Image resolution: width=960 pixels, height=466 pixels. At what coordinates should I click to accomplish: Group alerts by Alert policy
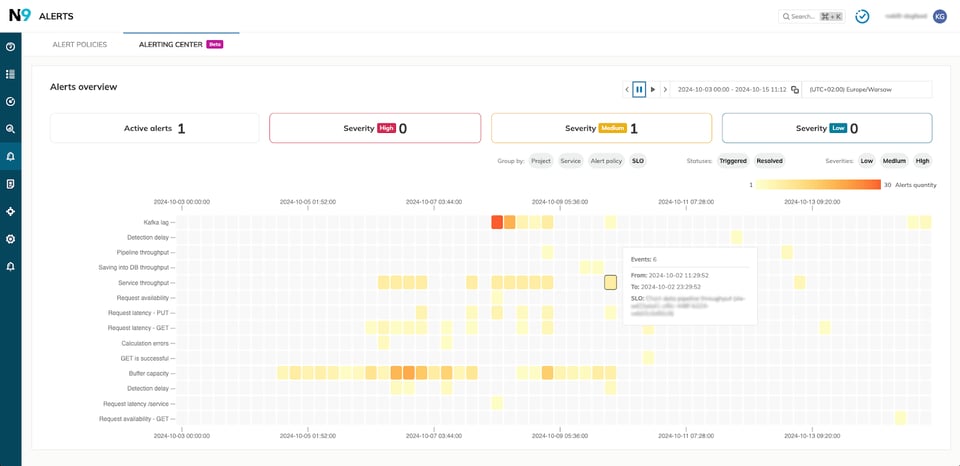click(x=606, y=161)
